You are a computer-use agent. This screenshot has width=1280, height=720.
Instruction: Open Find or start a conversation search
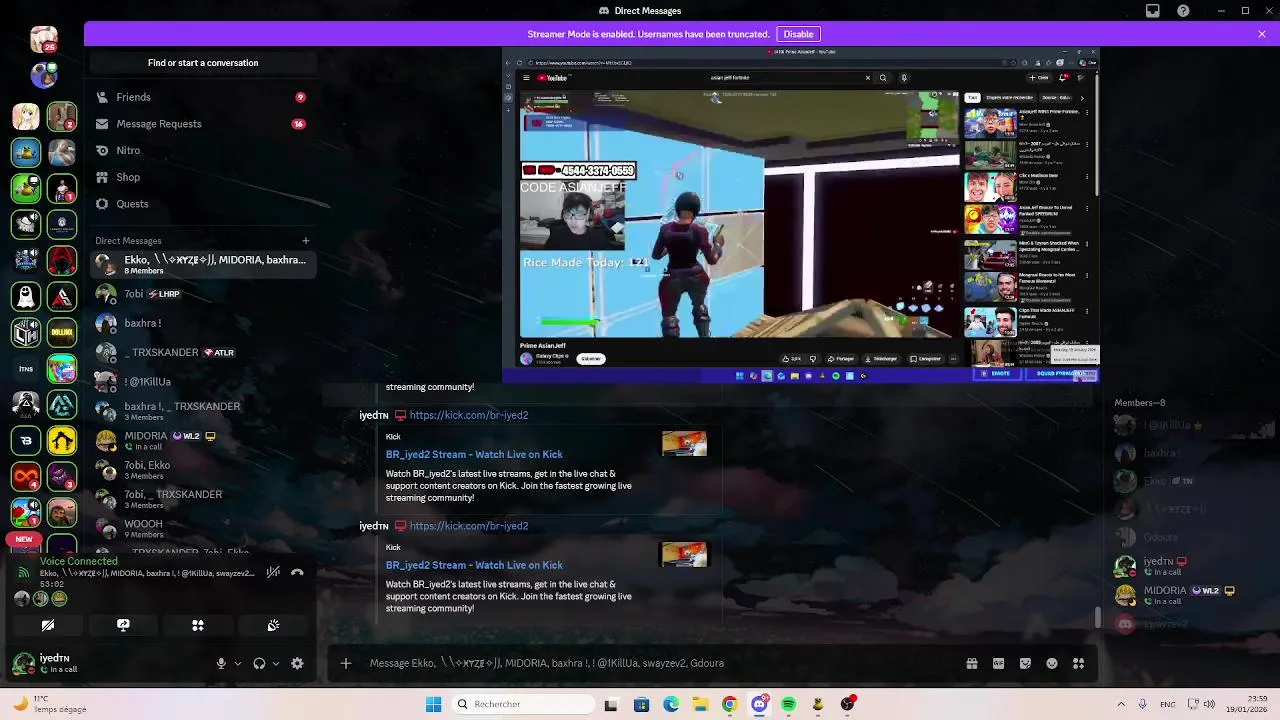203,63
